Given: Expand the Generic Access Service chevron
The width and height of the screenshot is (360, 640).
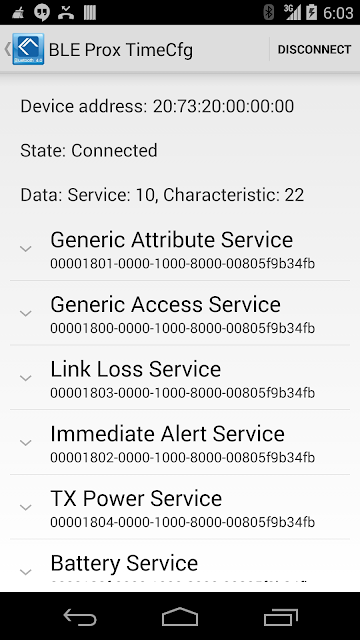Looking at the screenshot, I should [26, 313].
